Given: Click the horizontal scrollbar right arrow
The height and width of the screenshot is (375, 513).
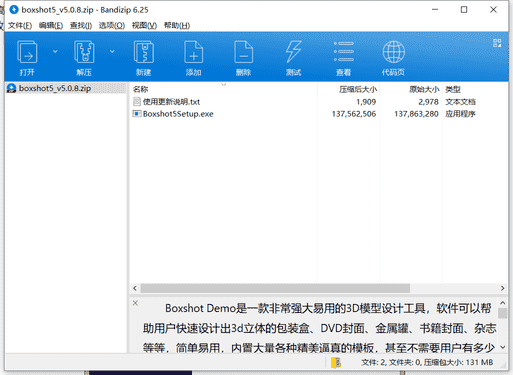Looking at the screenshot, I should click(x=503, y=288).
